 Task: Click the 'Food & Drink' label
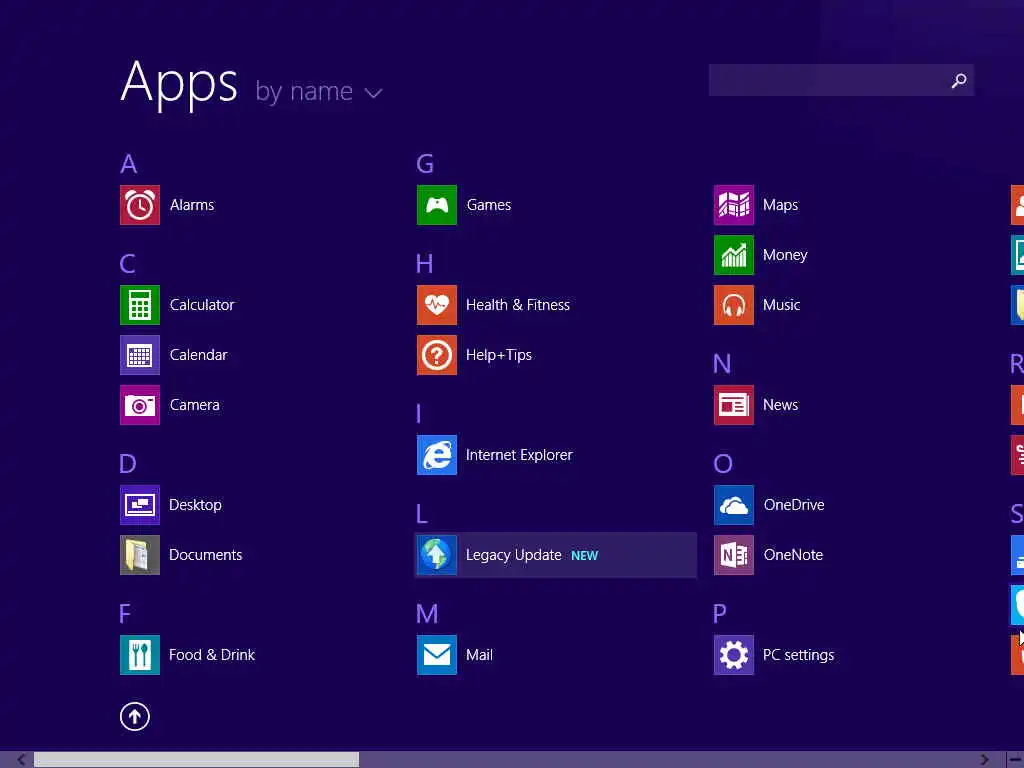tap(212, 655)
